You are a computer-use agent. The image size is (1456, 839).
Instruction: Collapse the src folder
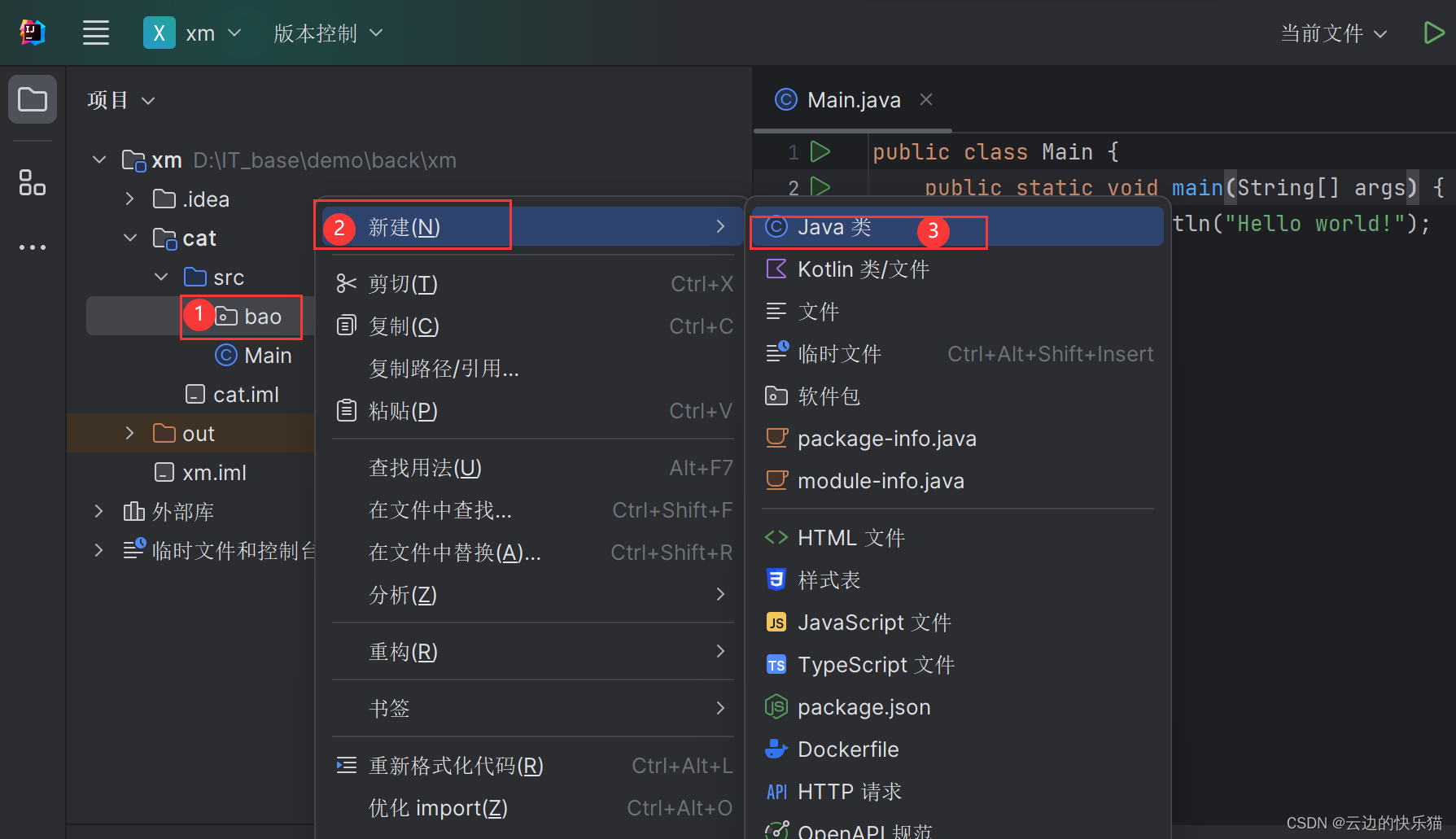(161, 277)
